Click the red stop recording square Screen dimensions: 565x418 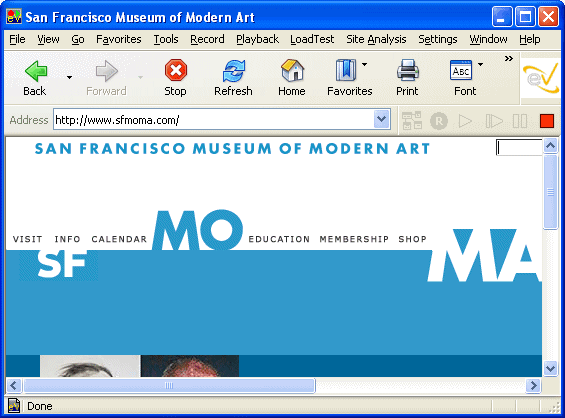point(547,121)
